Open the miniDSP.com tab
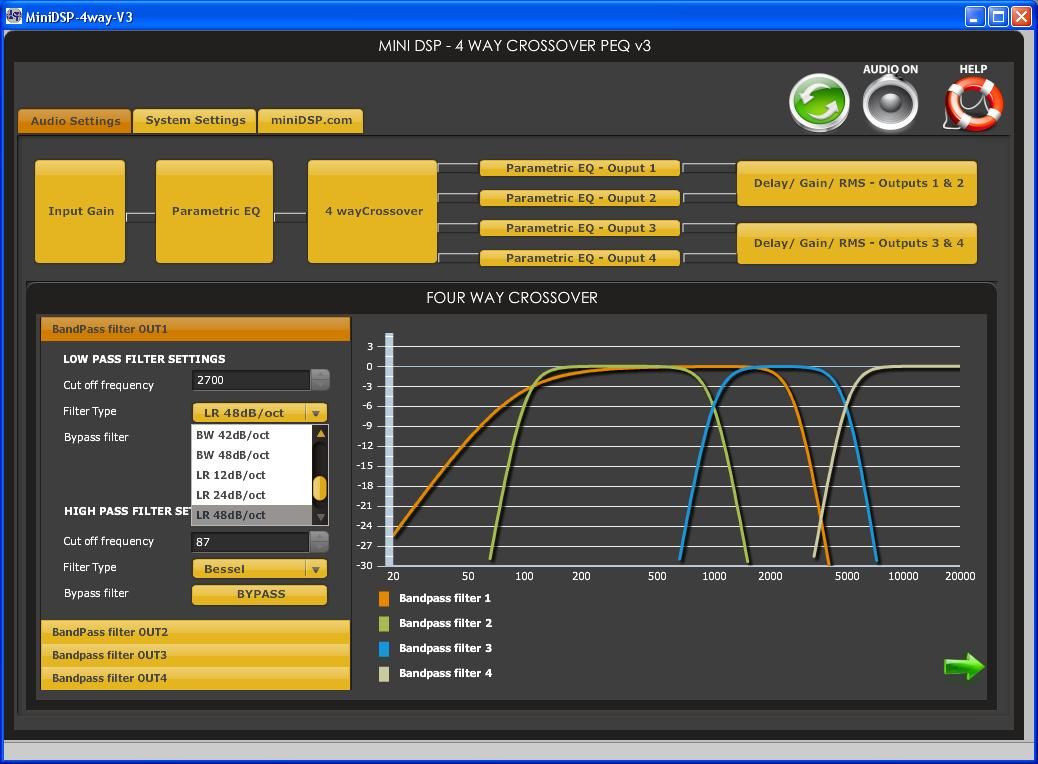 point(310,120)
